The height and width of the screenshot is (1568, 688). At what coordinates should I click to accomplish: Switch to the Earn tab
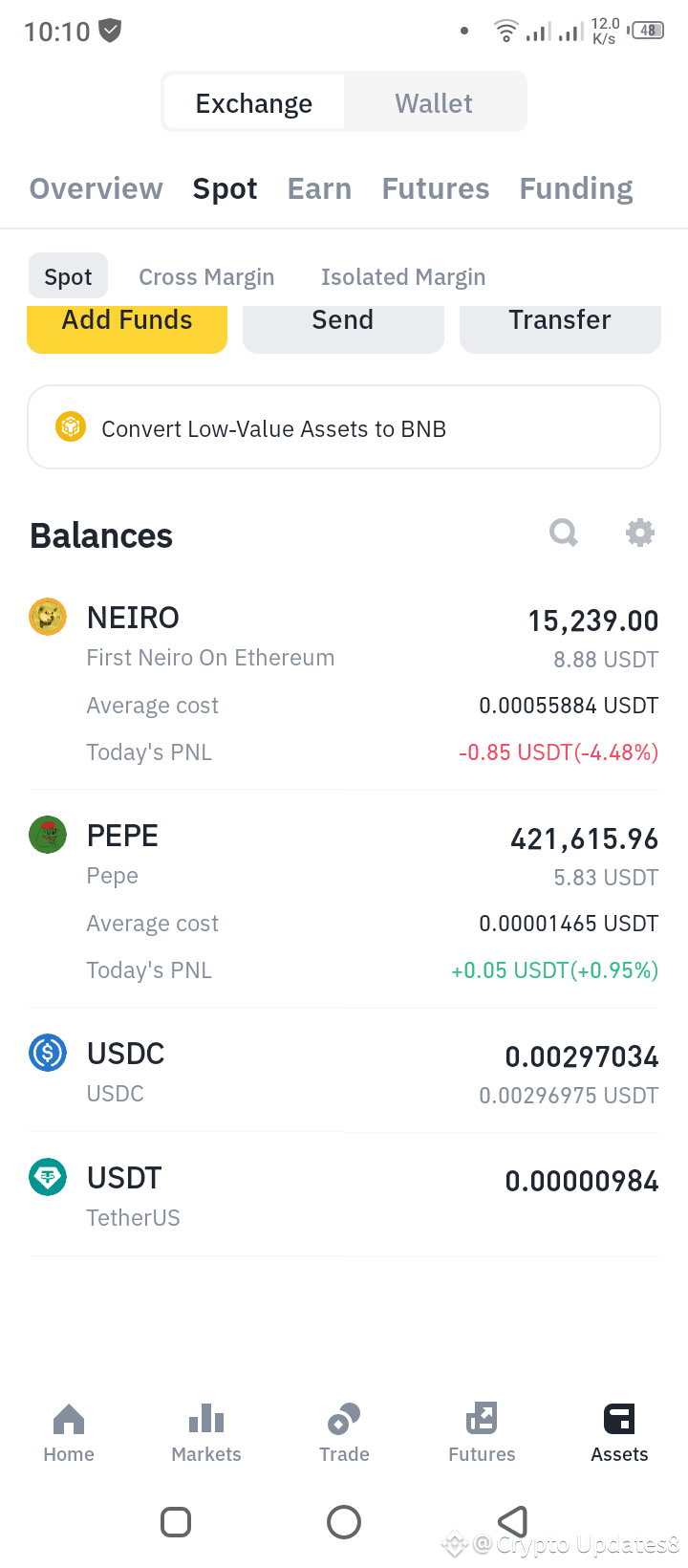click(x=320, y=188)
